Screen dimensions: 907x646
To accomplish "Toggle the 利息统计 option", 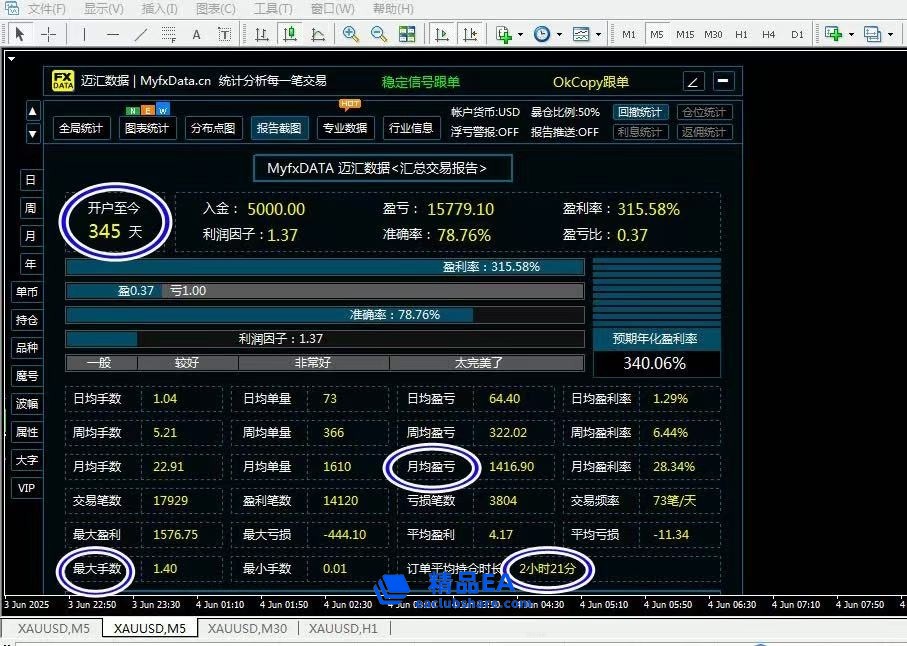I will coord(640,132).
